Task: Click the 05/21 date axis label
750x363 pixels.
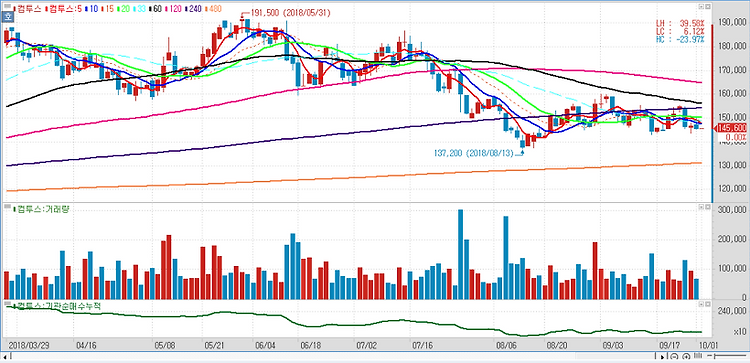Action: [214, 344]
